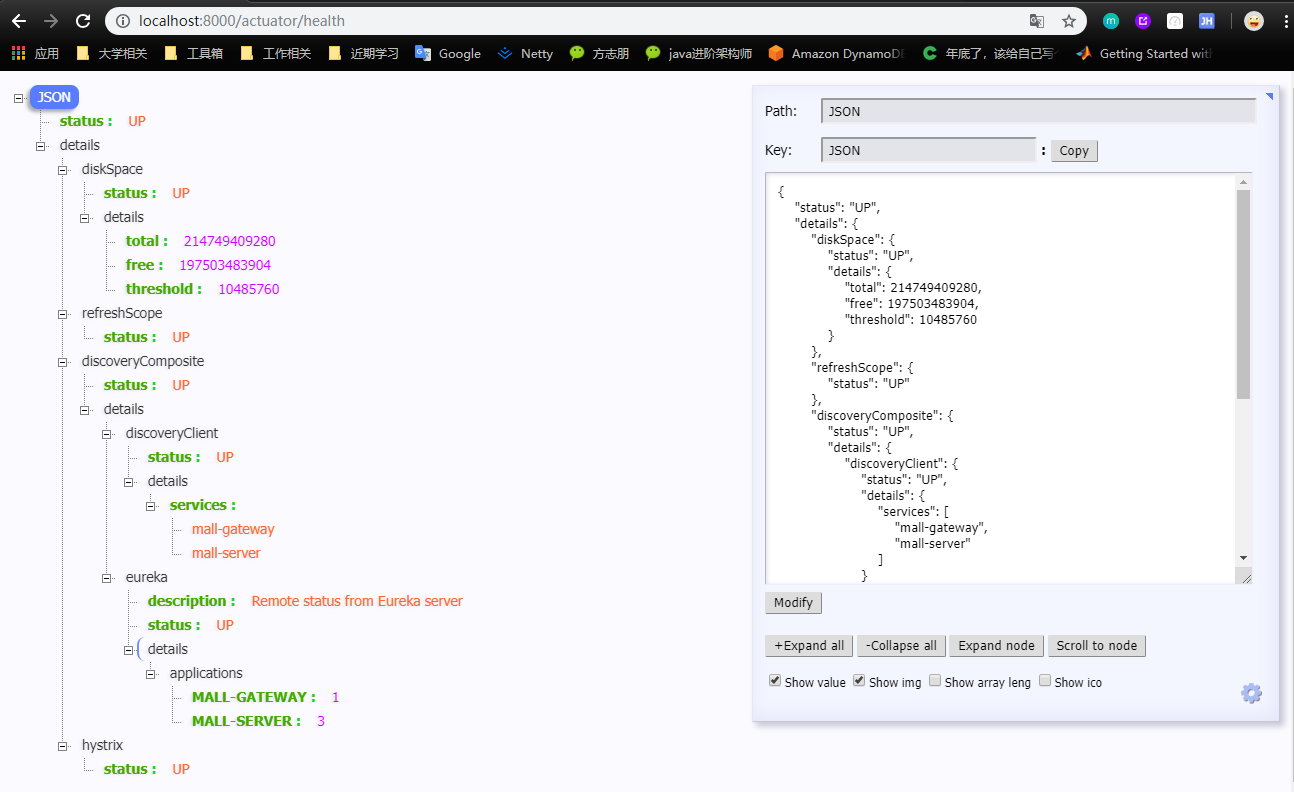The height and width of the screenshot is (792, 1294).
Task: Click the Copy button next to Key
Action: click(1073, 150)
